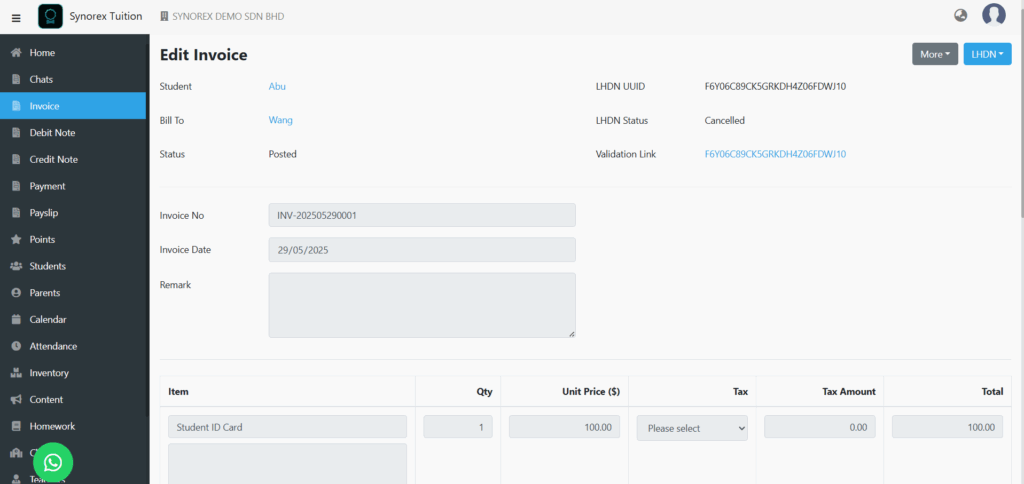
Task: Click the Payslip sidebar icon
Action: (16, 213)
